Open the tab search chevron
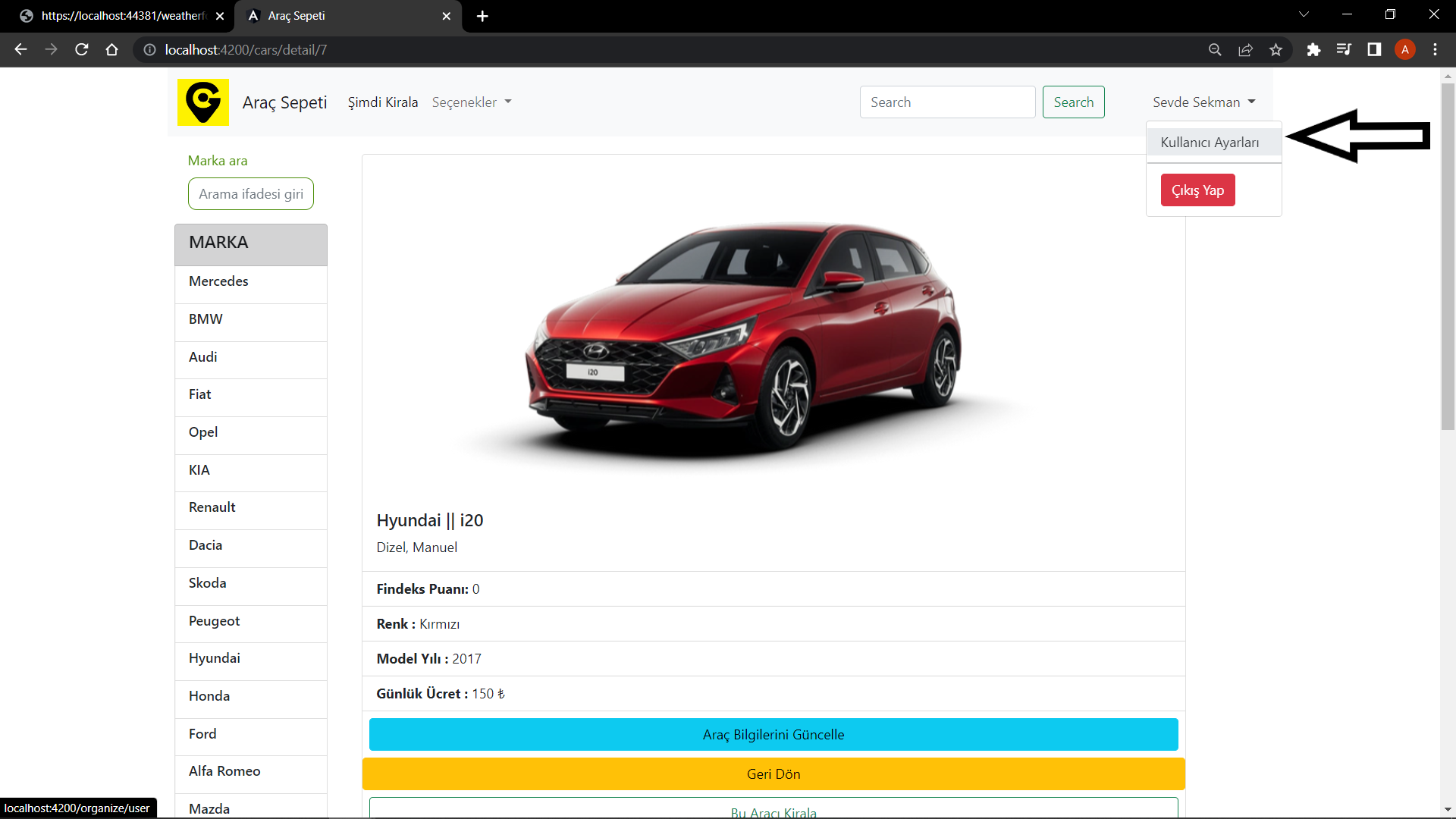Image resolution: width=1456 pixels, height=819 pixels. click(1304, 14)
